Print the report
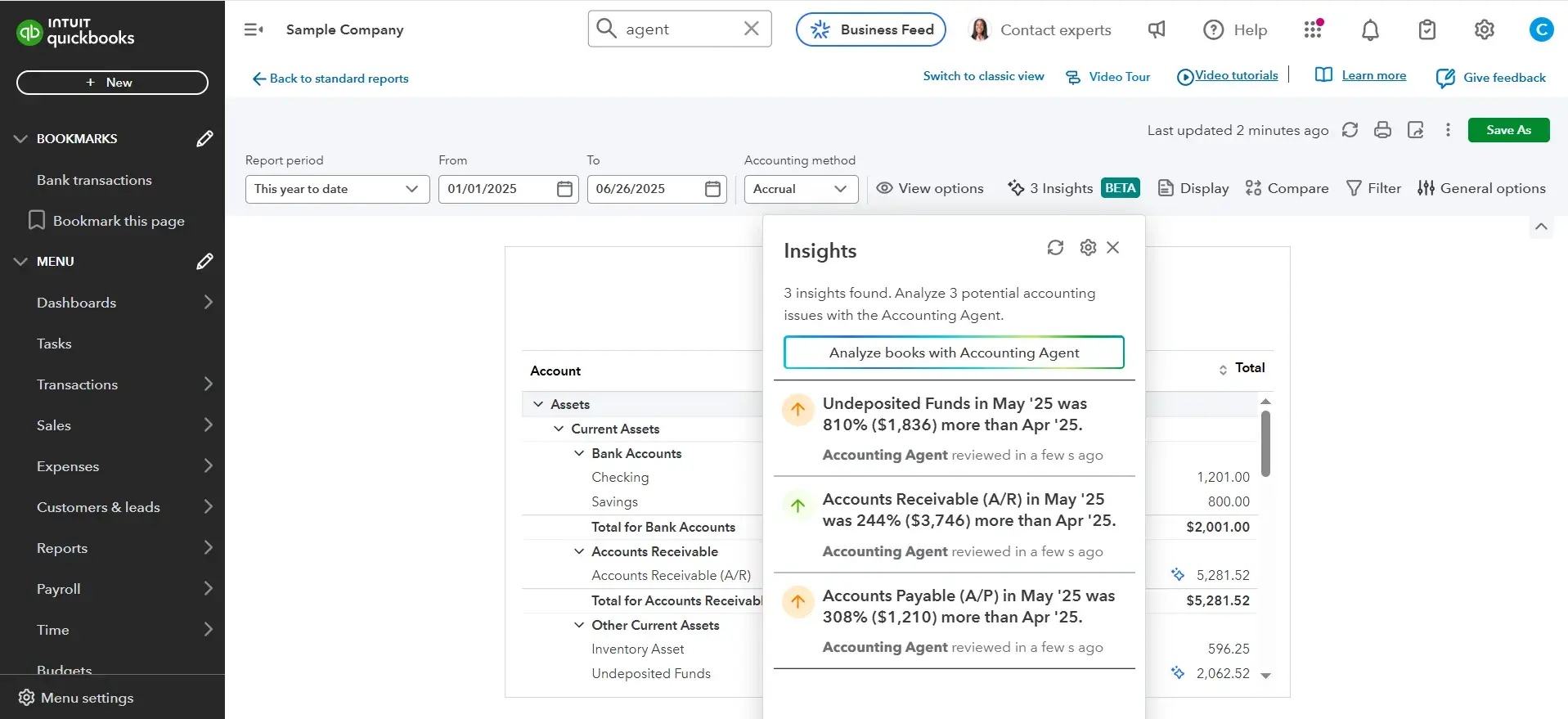Screen dimensions: 1568x719 pos(1382,130)
